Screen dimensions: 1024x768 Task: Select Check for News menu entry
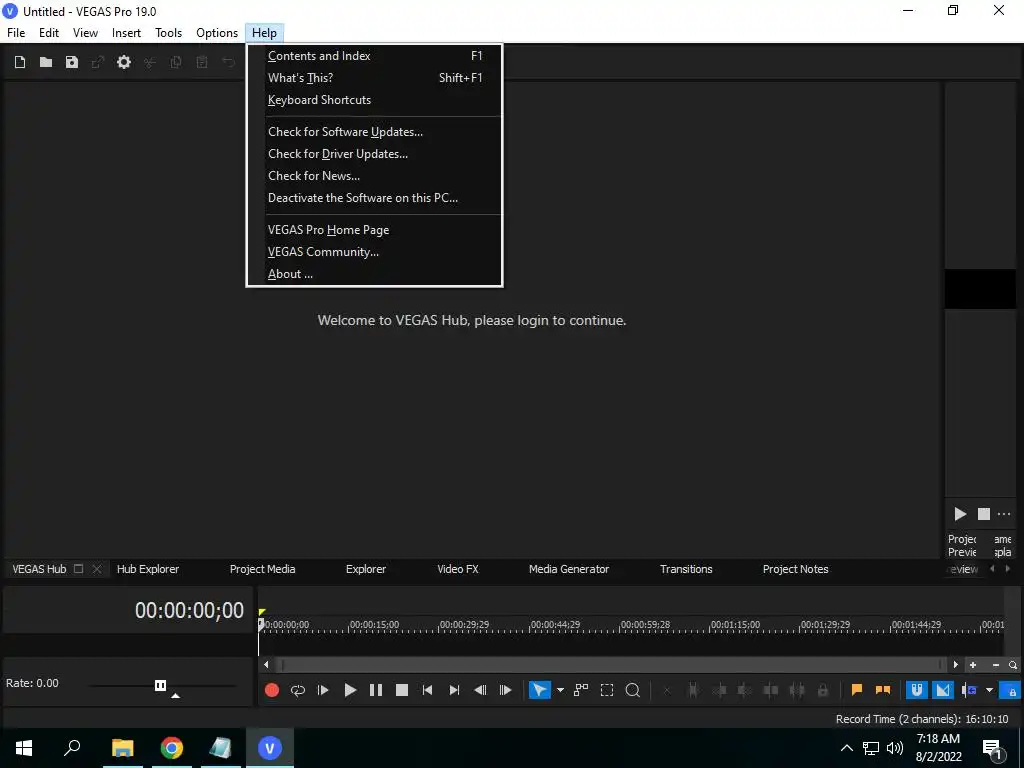coord(374,176)
